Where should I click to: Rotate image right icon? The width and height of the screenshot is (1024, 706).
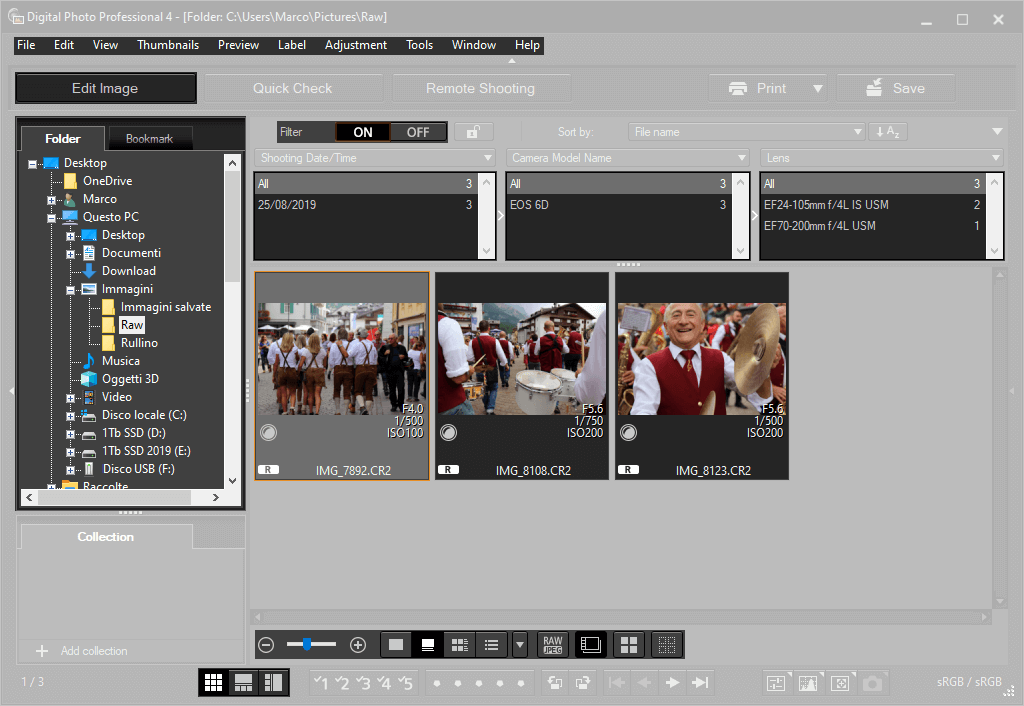[x=583, y=683]
